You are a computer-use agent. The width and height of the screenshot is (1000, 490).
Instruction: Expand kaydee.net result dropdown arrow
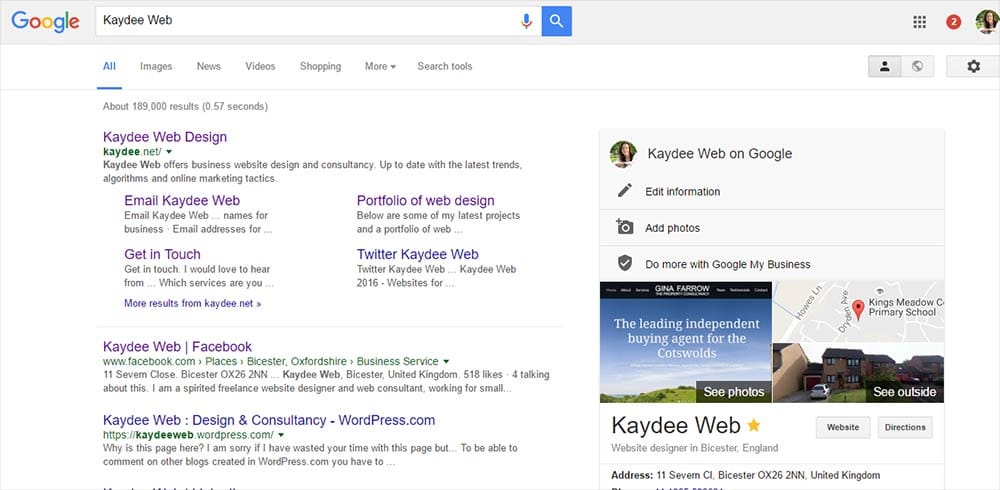point(168,152)
